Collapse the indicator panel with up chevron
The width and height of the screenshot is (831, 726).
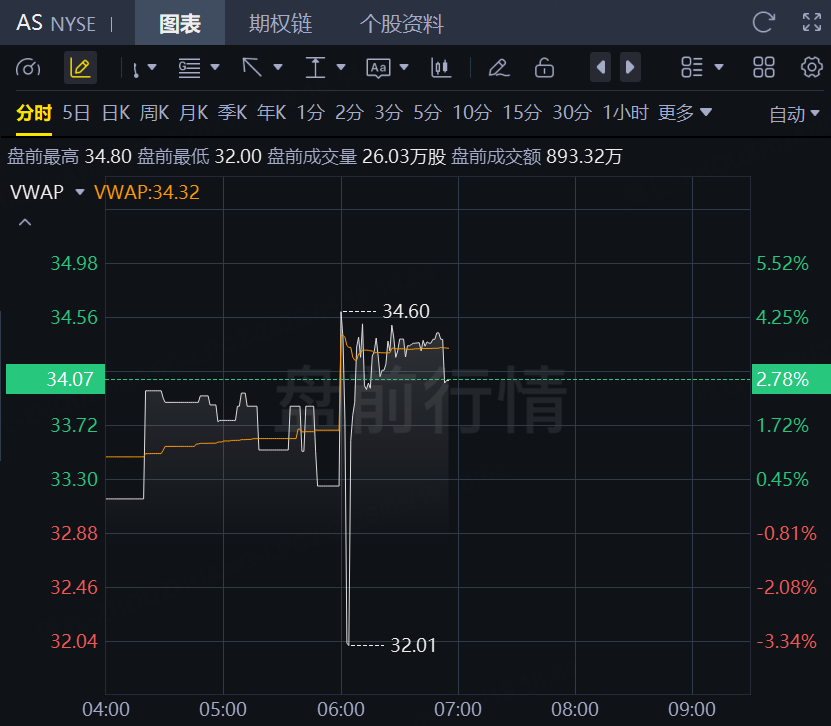point(25,223)
